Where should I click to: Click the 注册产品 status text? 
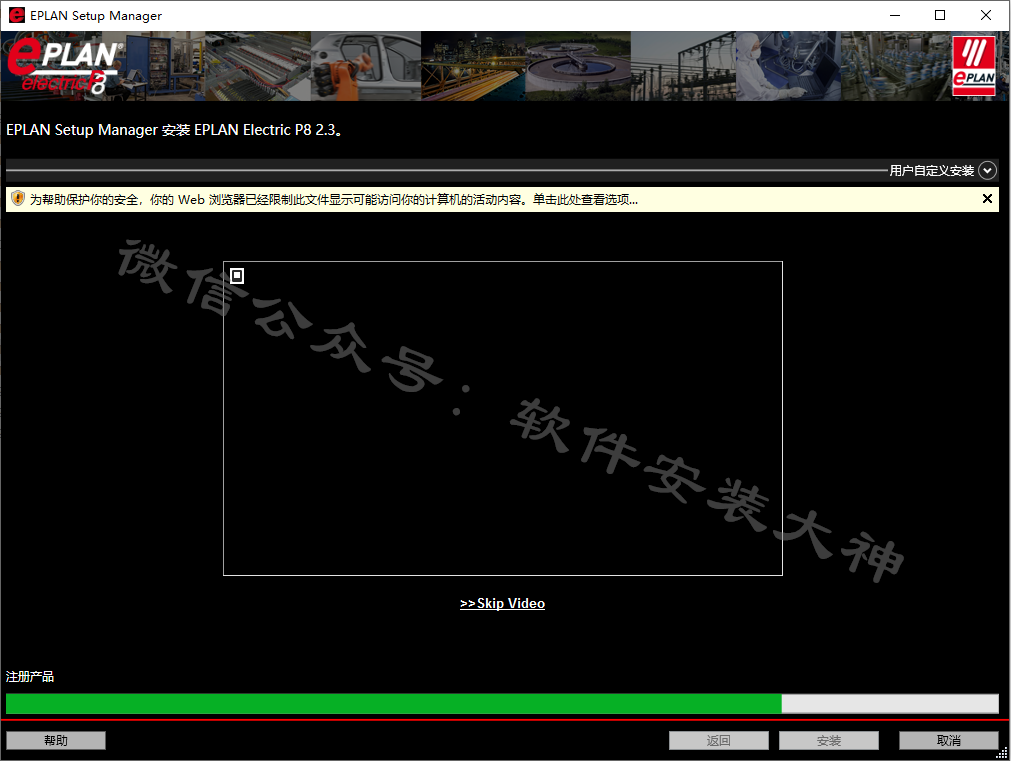click(30, 677)
